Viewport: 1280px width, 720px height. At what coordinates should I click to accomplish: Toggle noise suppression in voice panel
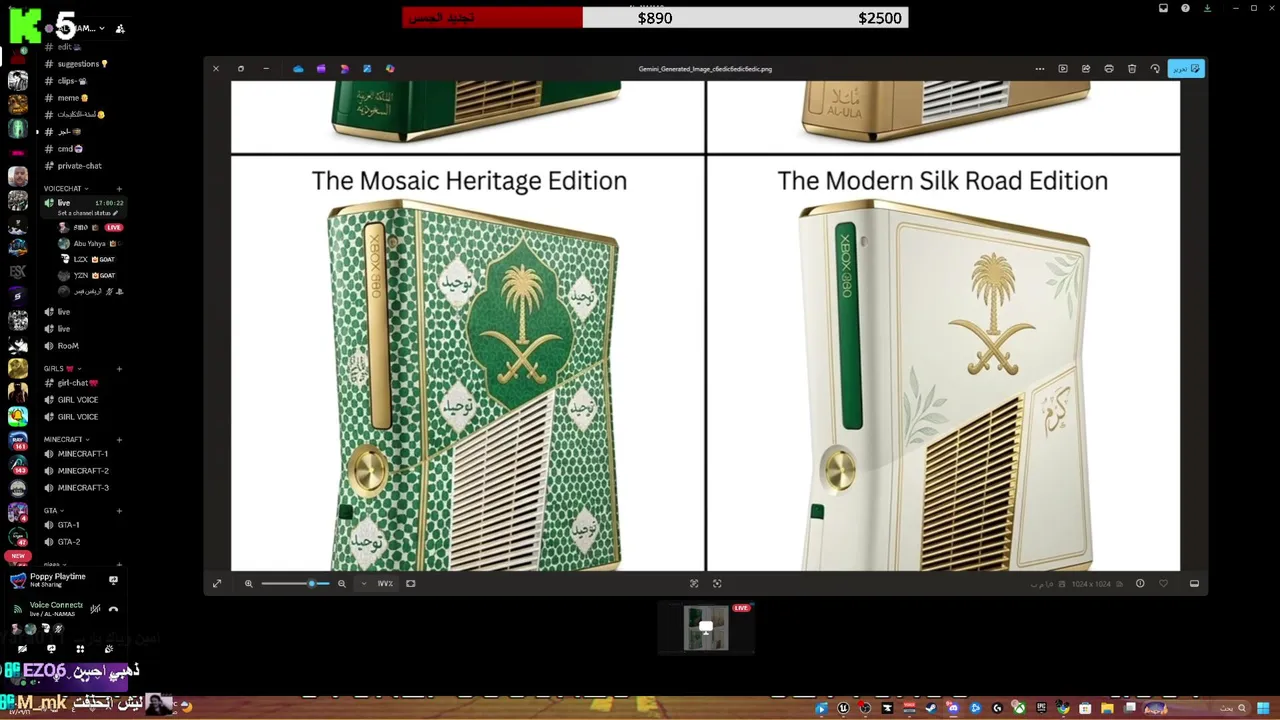tap(95, 609)
